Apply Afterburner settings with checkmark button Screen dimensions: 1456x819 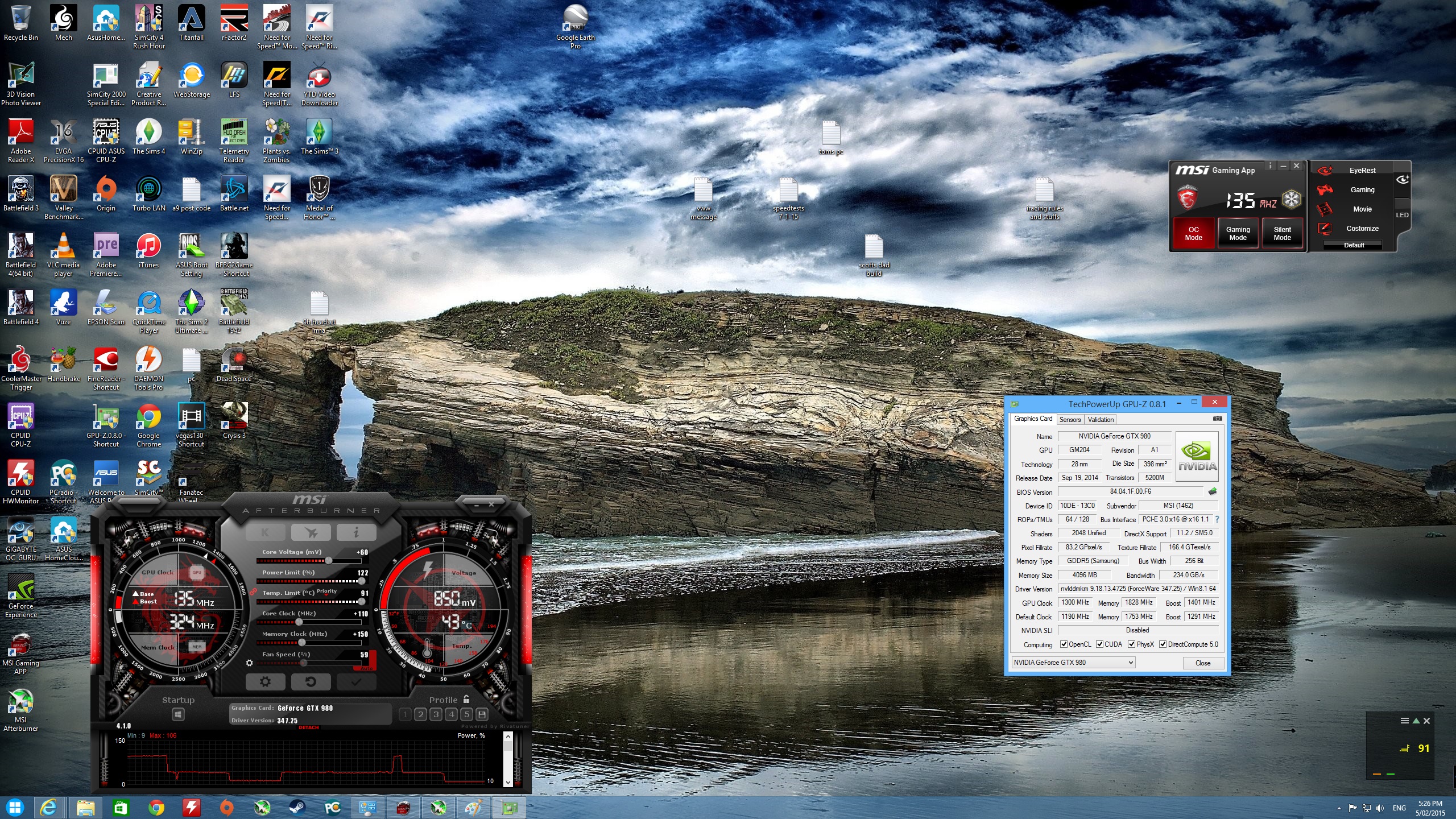tap(356, 681)
